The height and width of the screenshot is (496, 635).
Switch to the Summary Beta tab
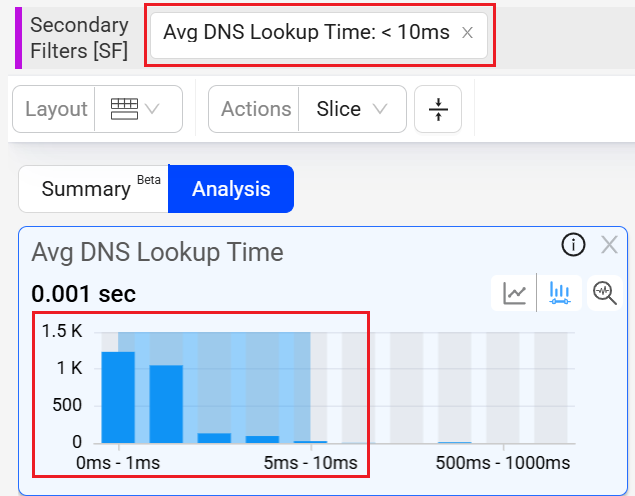pyautogui.click(x=93, y=189)
